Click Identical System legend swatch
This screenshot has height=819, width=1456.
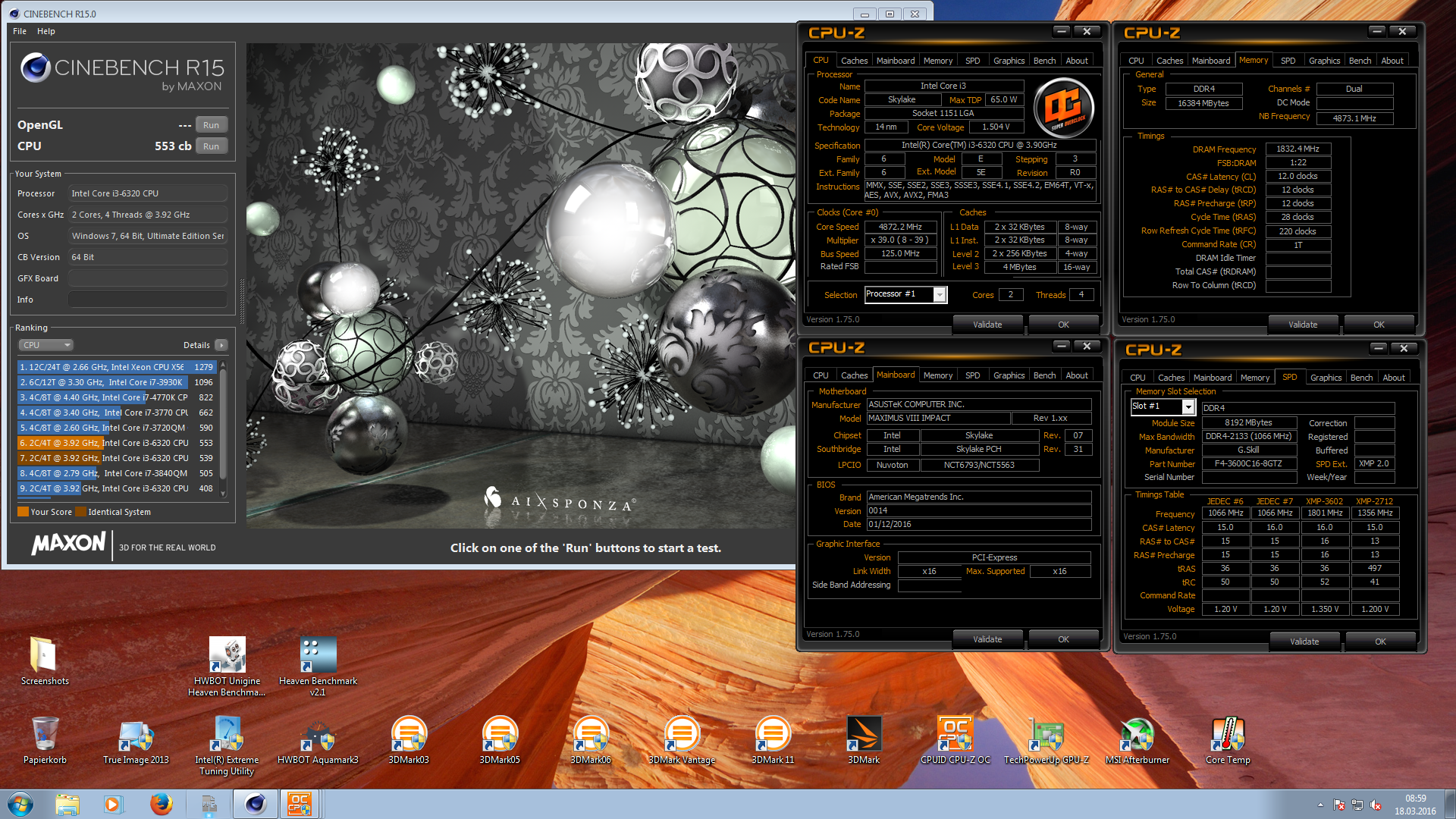80,512
